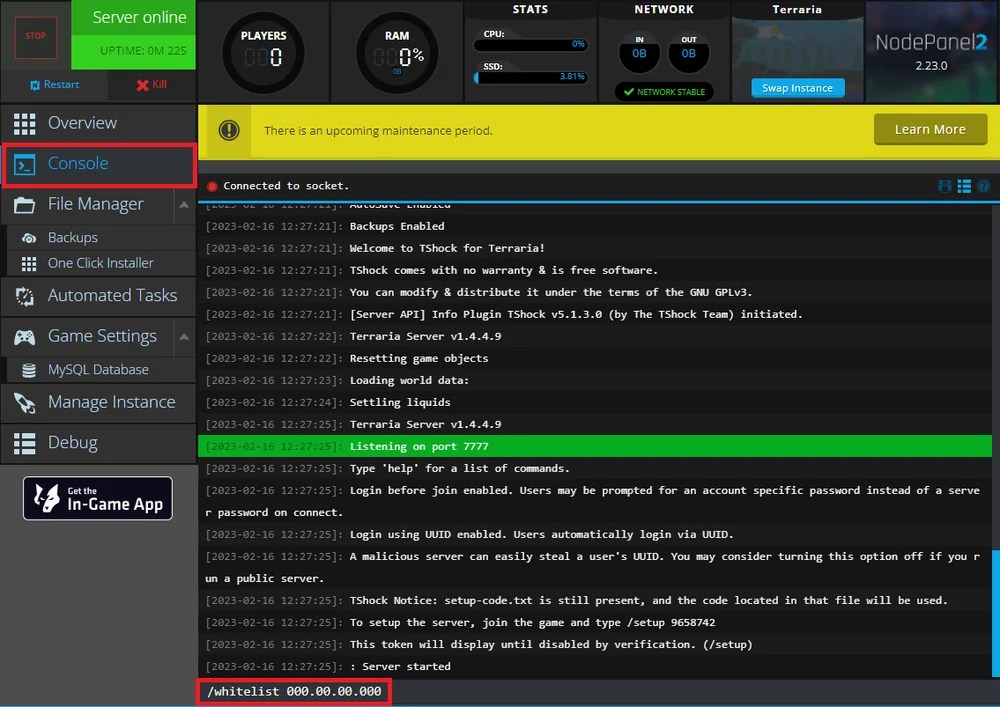Click the console pop-out icon left of list icon
The width and height of the screenshot is (1000, 707).
click(x=945, y=186)
